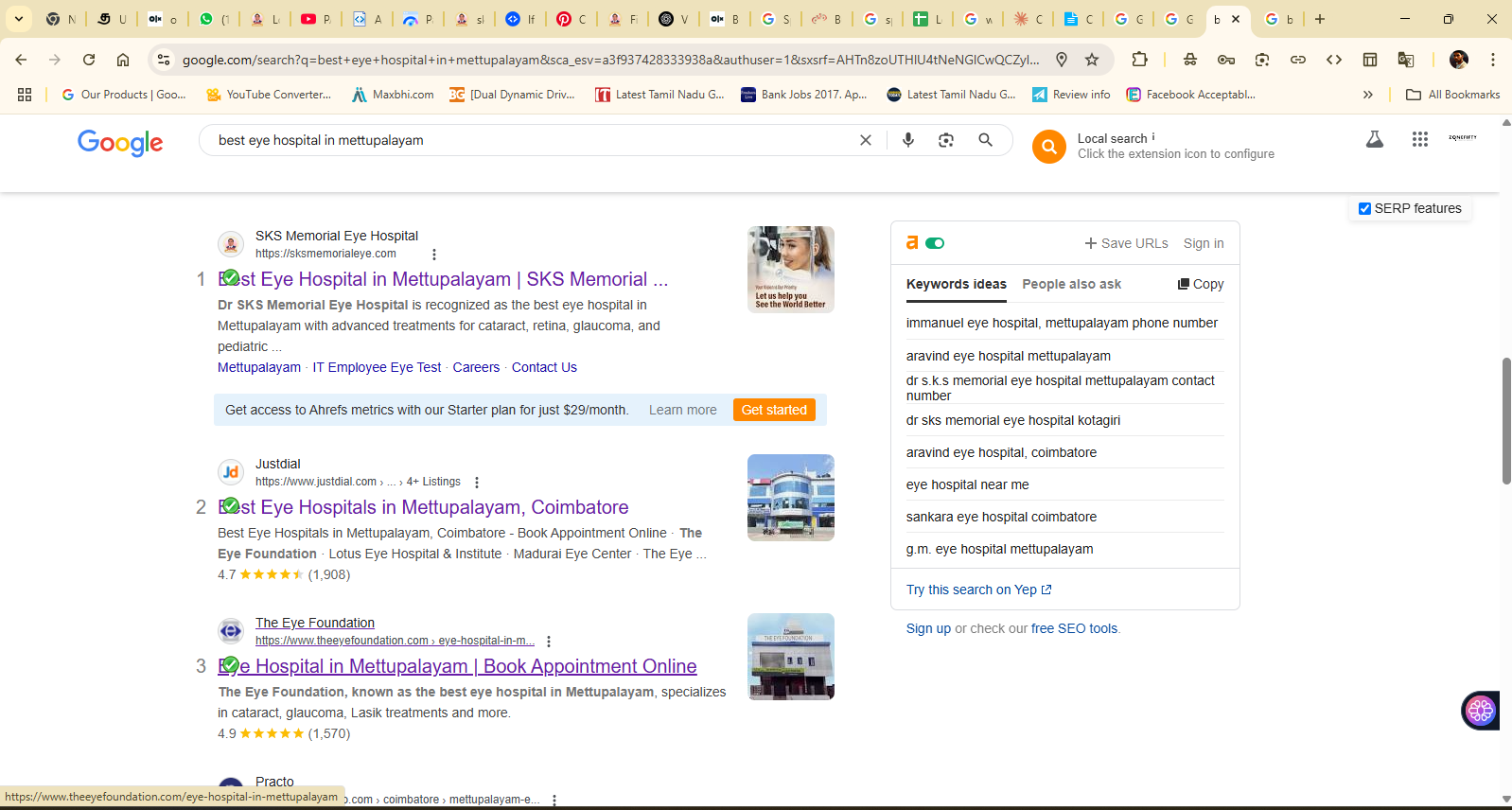Click the Google logo
The height and width of the screenshot is (810, 1512).
tap(120, 142)
